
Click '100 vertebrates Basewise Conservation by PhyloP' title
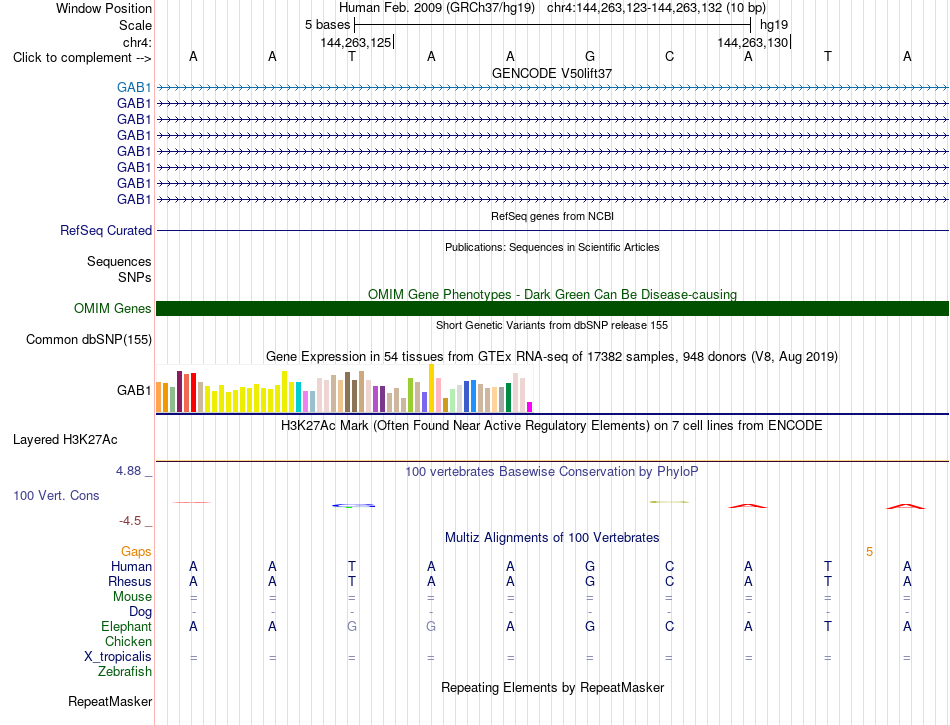click(x=552, y=471)
